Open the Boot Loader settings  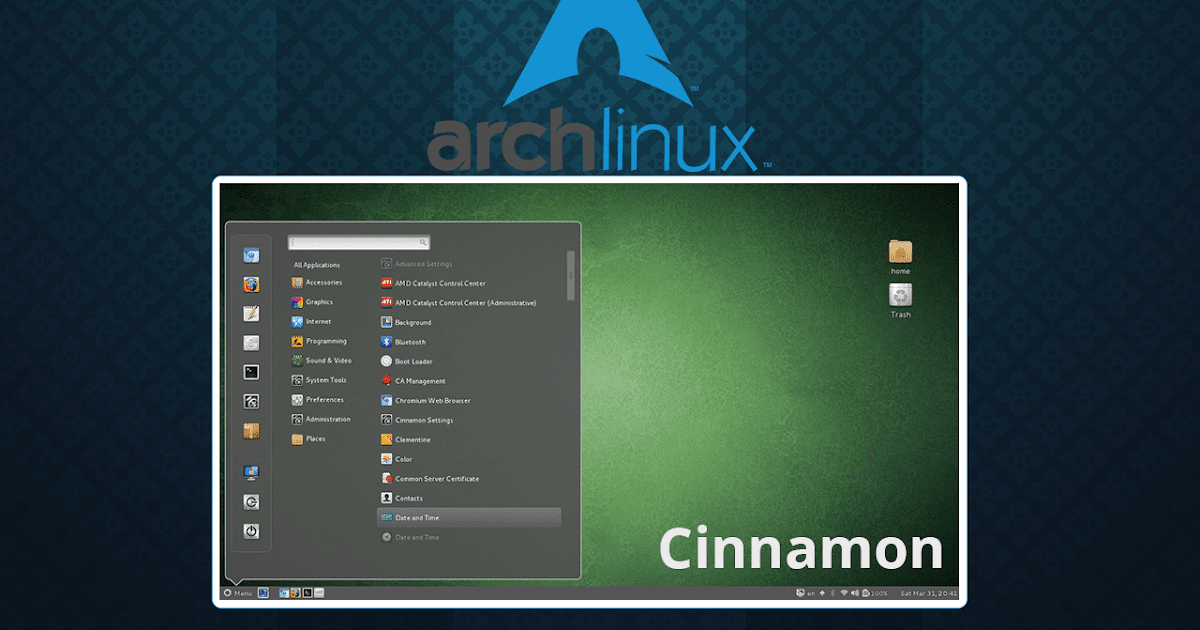[412, 361]
